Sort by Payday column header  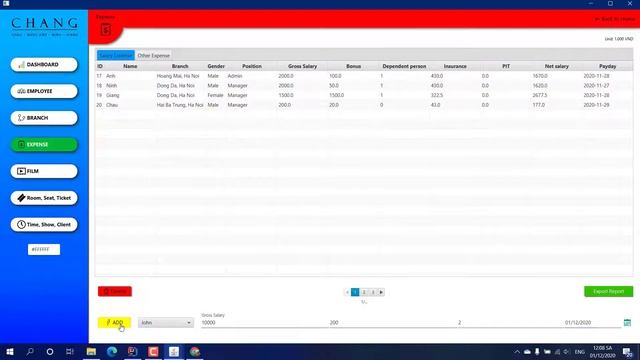click(x=608, y=66)
